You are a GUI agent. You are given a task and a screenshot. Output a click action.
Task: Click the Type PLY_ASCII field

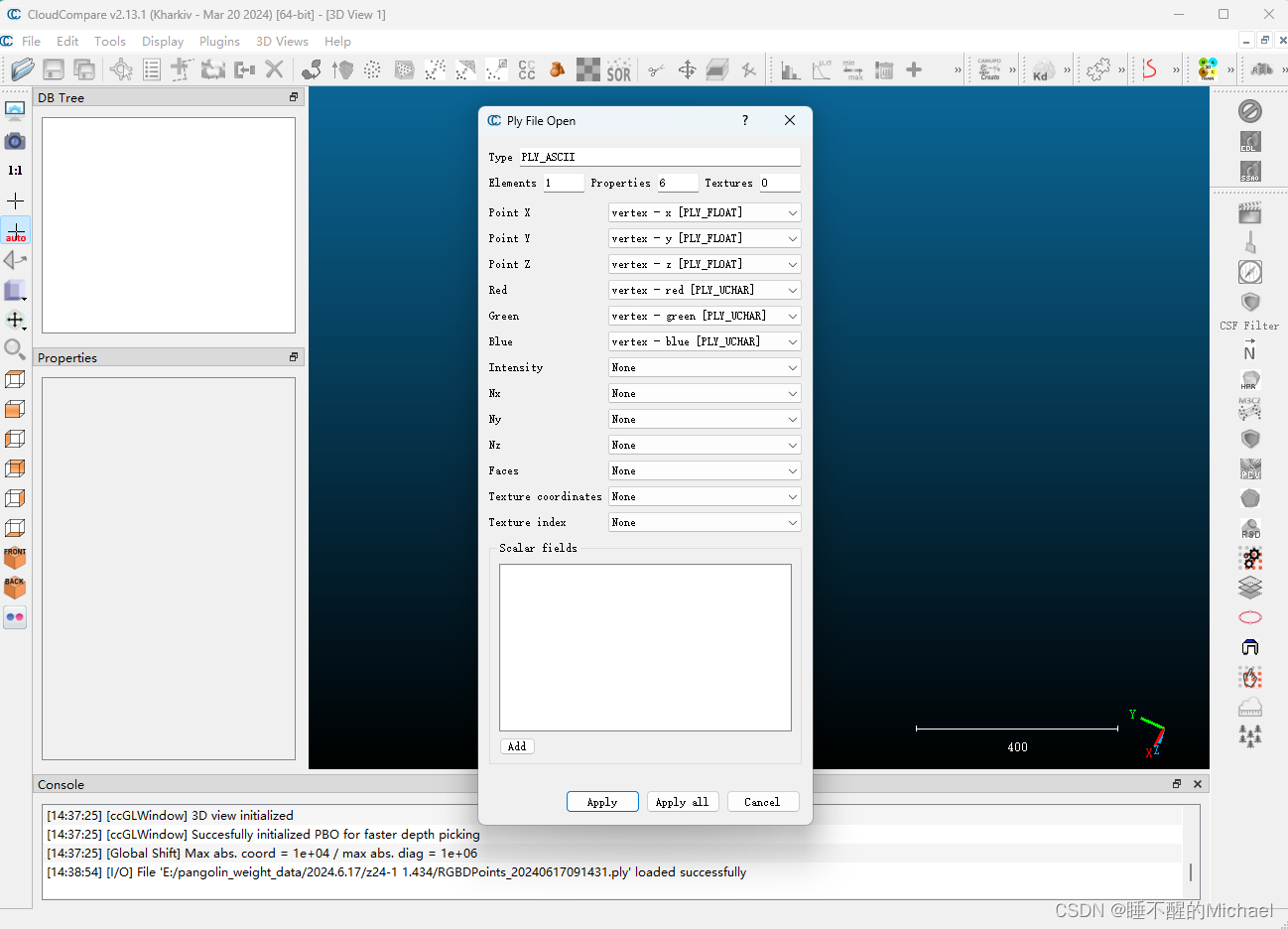point(660,157)
